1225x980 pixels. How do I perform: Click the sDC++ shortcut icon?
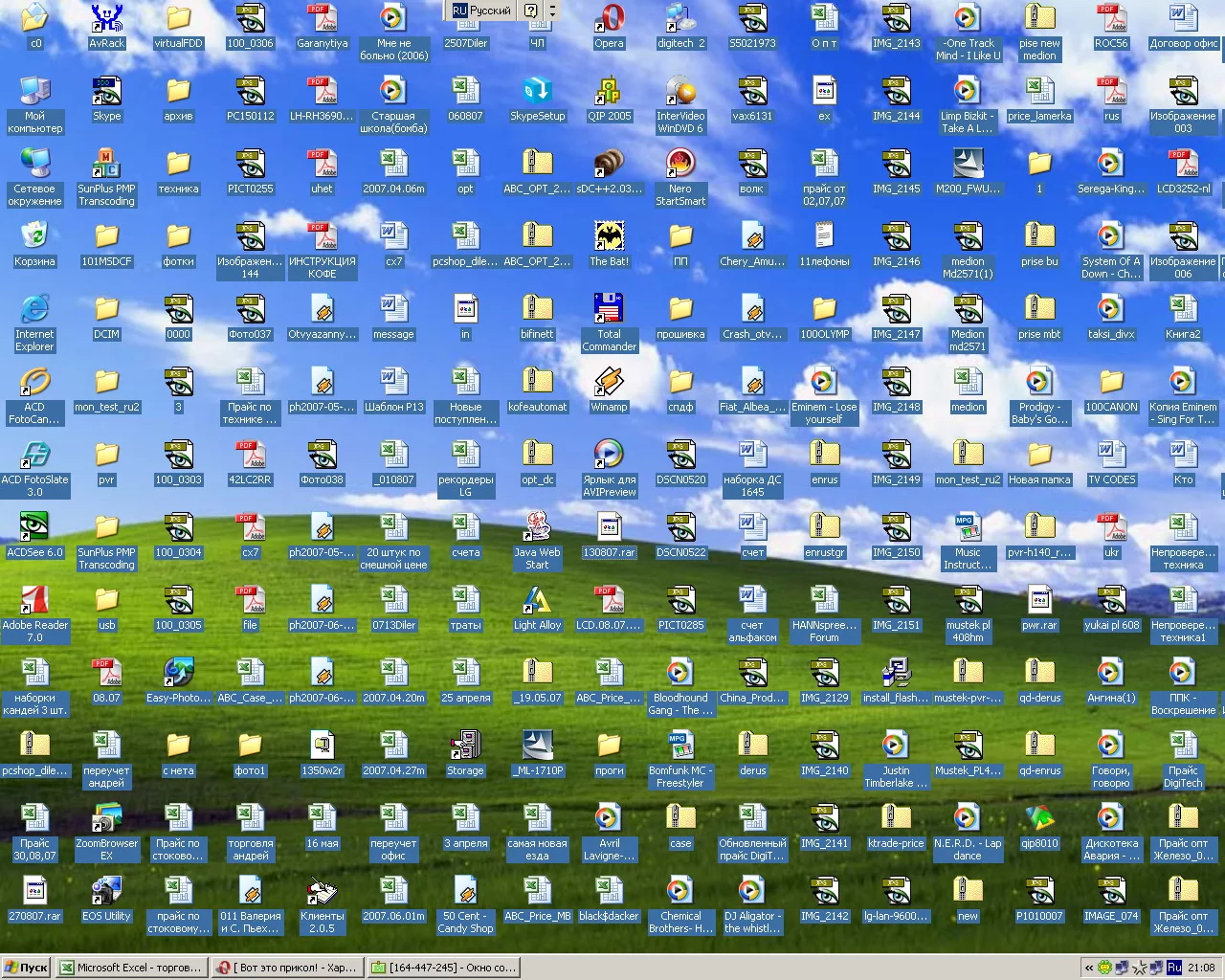tap(609, 170)
